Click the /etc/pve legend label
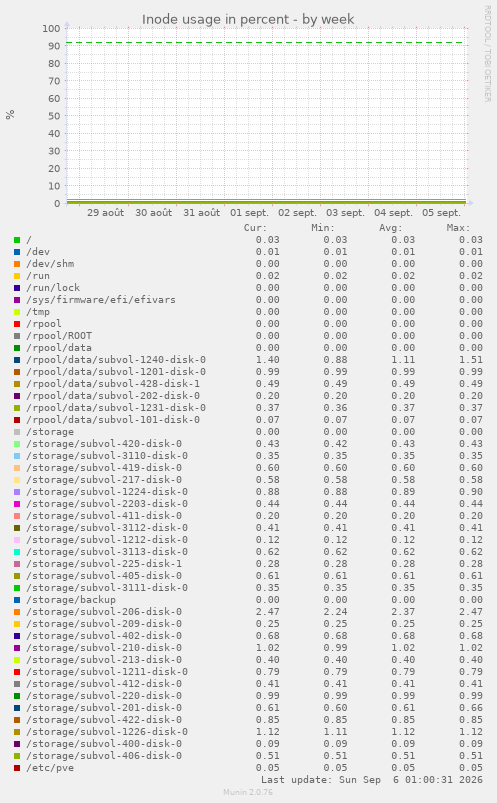Image resolution: width=497 pixels, height=803 pixels. pos(50,768)
